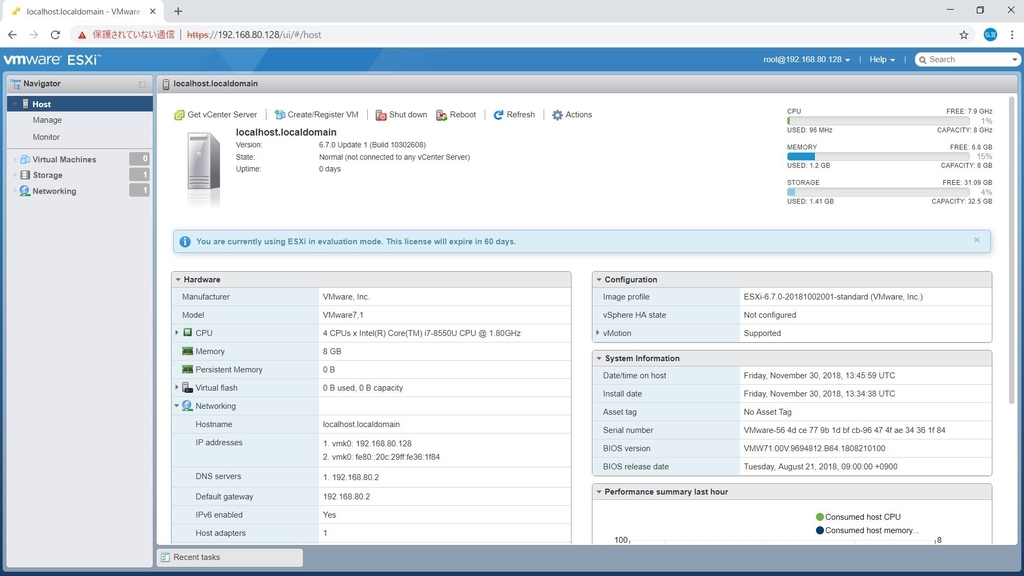Close the localhost.localdomain browser tab

tap(152, 11)
